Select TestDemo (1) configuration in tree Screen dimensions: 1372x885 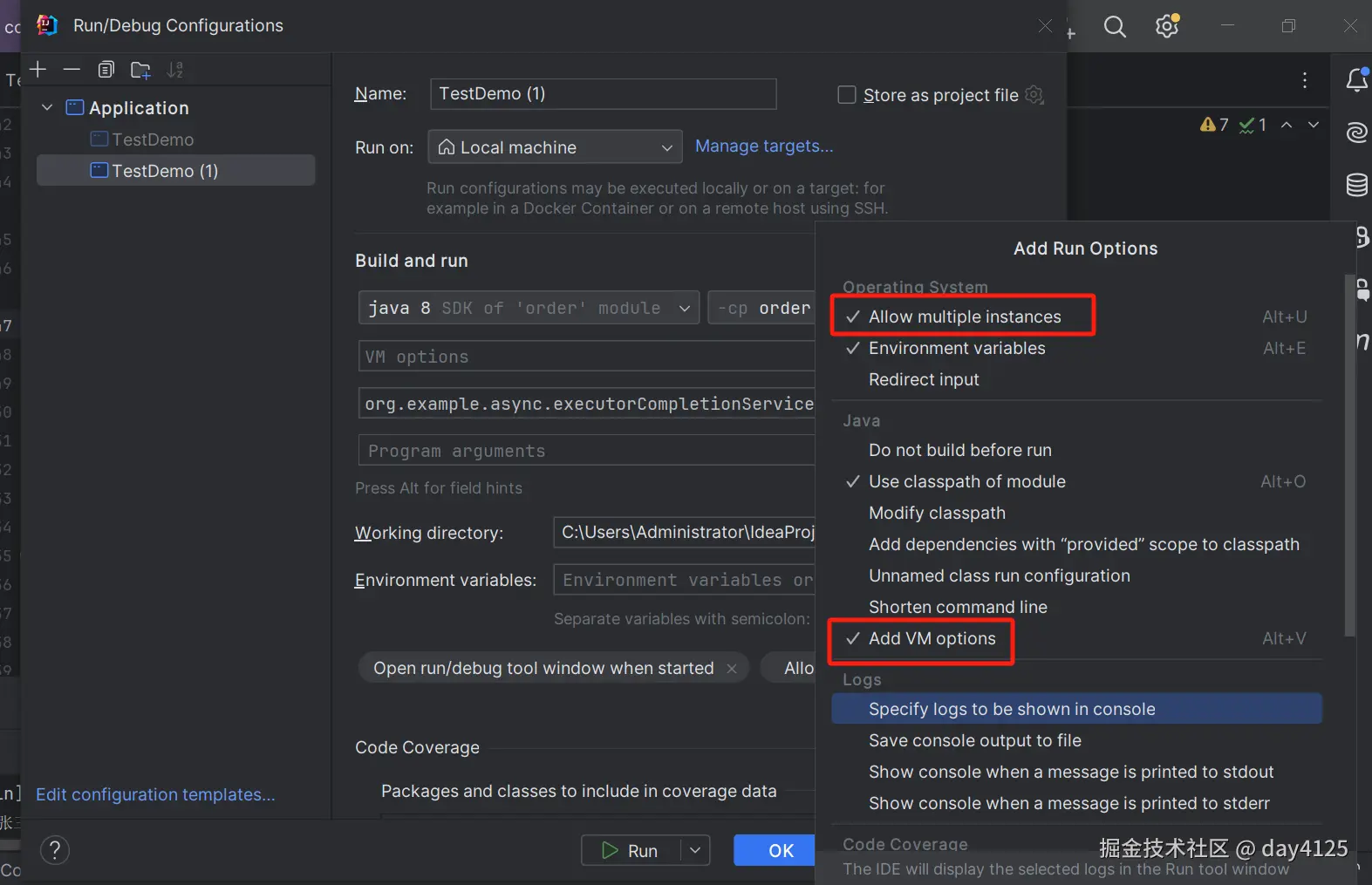(x=175, y=171)
